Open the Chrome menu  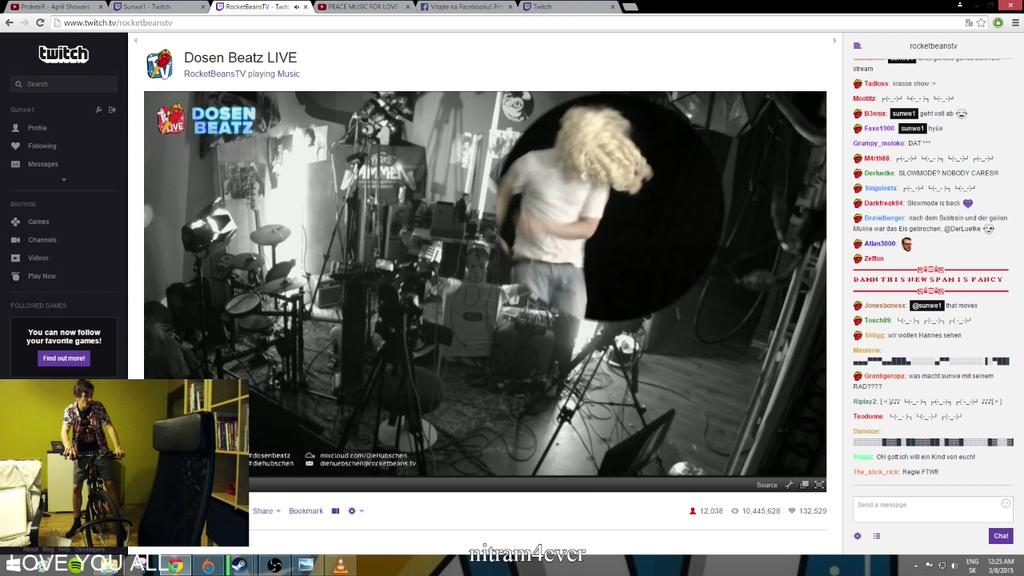coord(1015,23)
